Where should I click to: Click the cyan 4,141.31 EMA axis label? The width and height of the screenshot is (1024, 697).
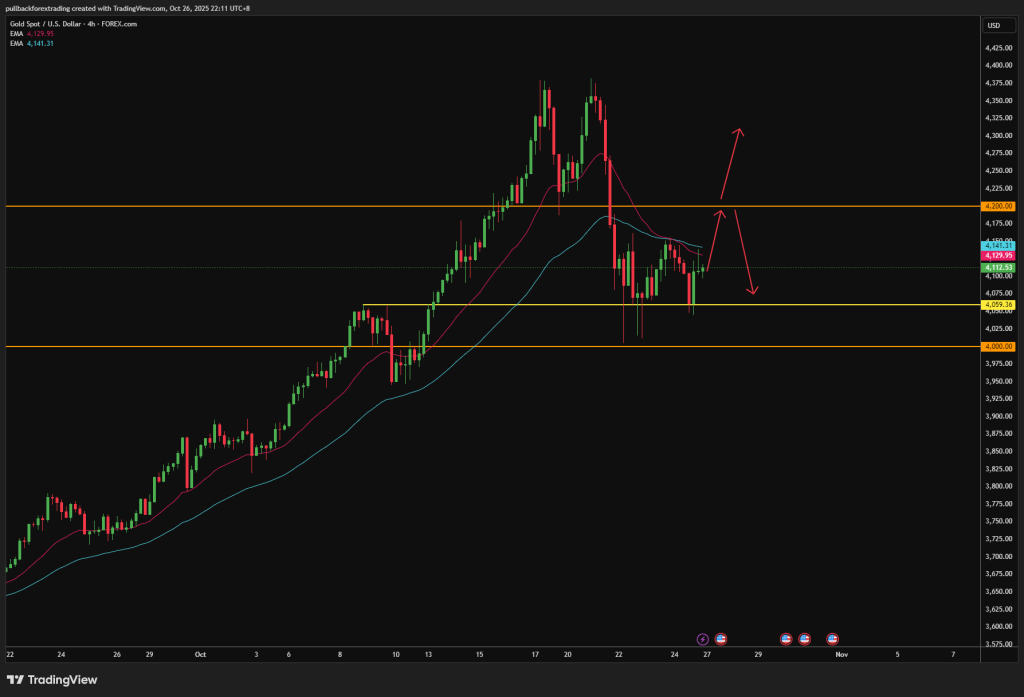[x=998, y=245]
